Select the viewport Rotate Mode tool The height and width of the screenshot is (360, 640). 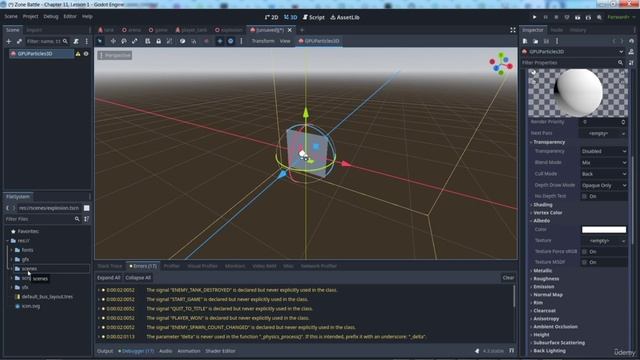[x=124, y=41]
